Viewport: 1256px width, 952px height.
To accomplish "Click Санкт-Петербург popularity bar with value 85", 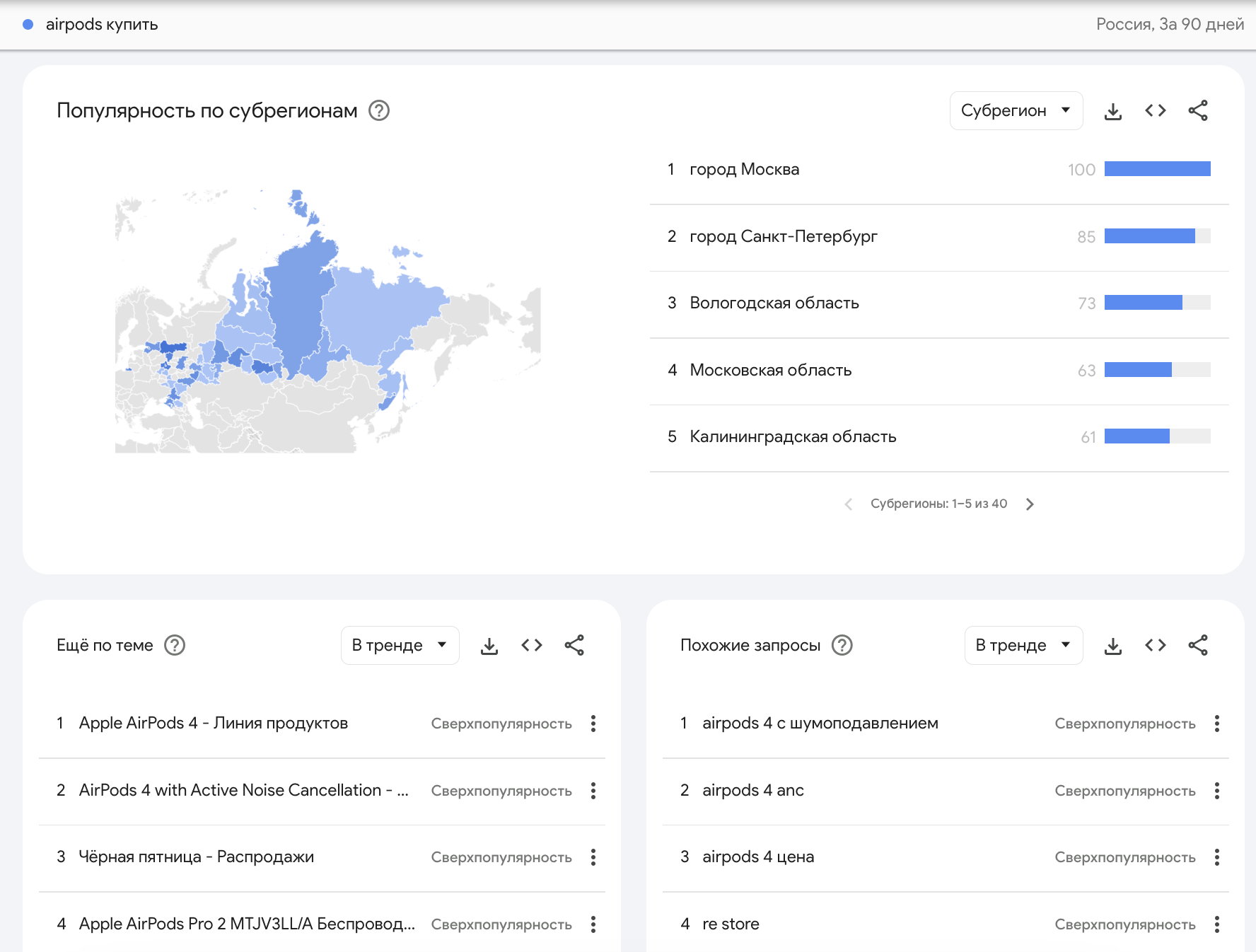I will (x=1158, y=236).
